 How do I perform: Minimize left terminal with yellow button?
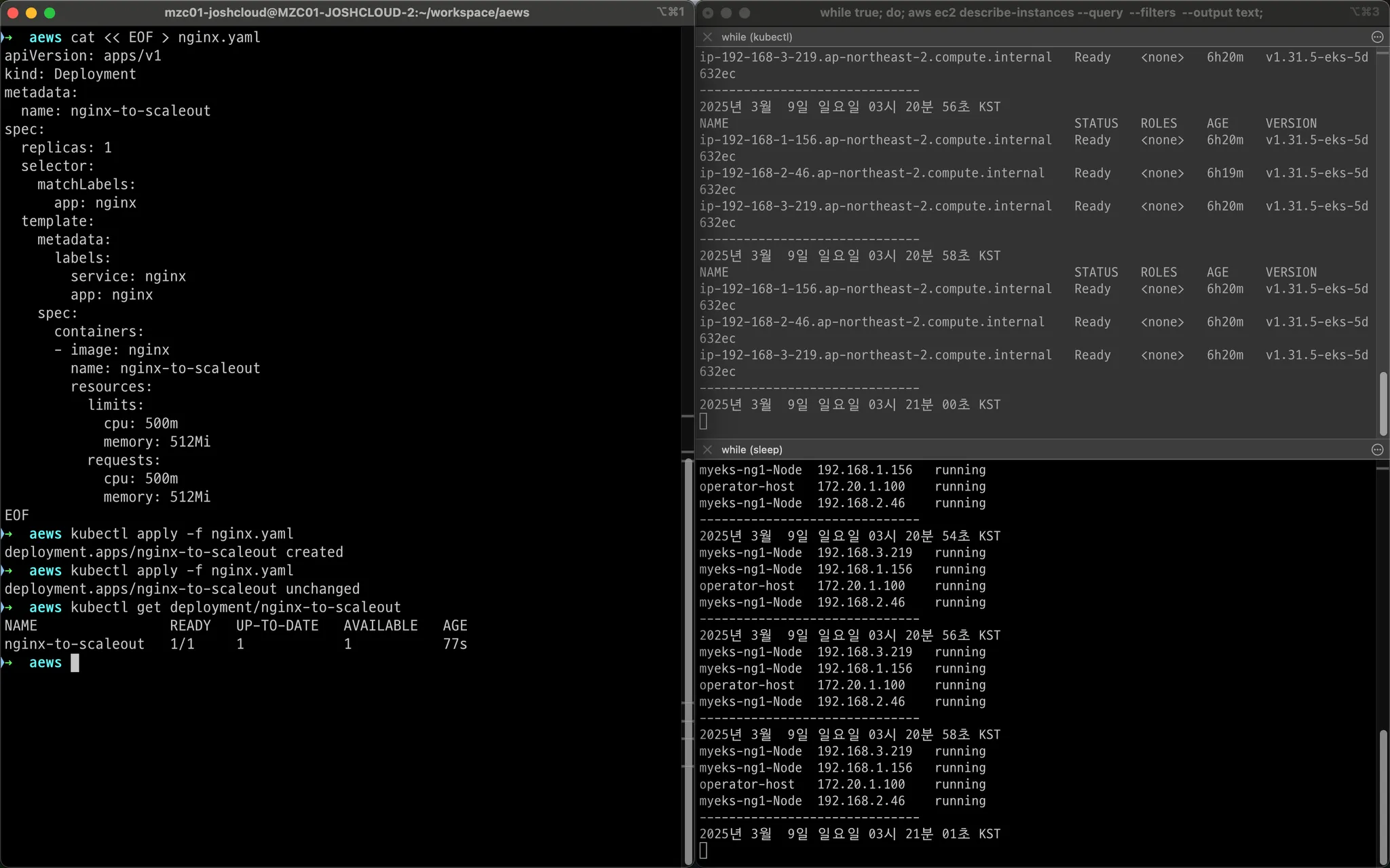tap(31, 13)
